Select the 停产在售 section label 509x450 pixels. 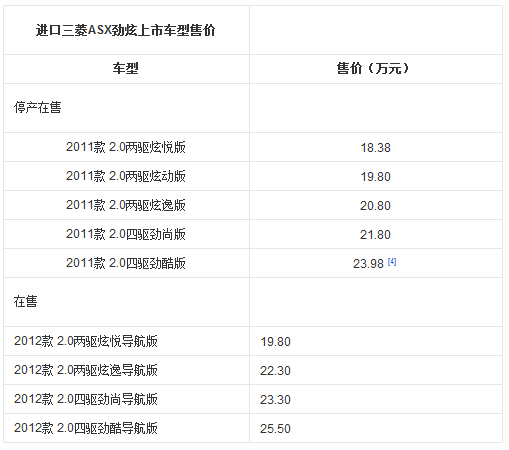coord(37,107)
